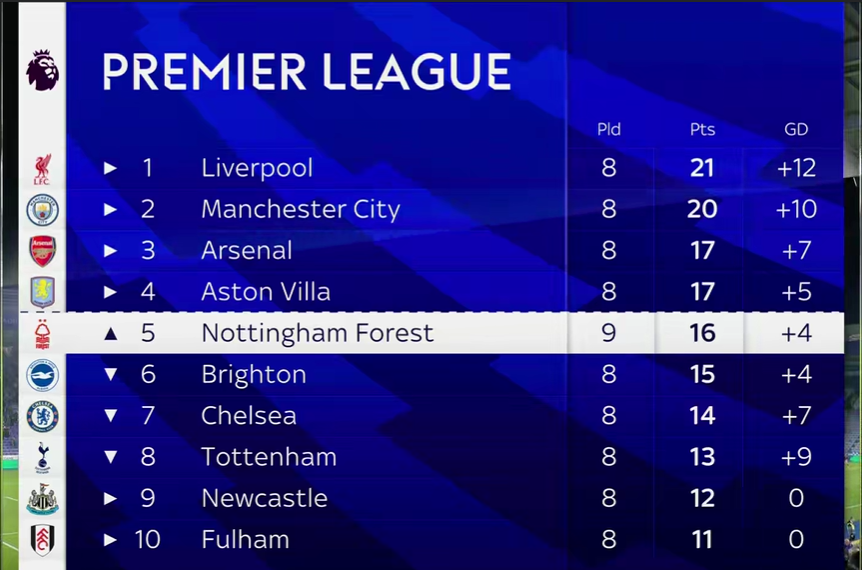Viewport: 862px width, 570px height.
Task: Select the Brighton seagull badge
Action: tap(42, 375)
